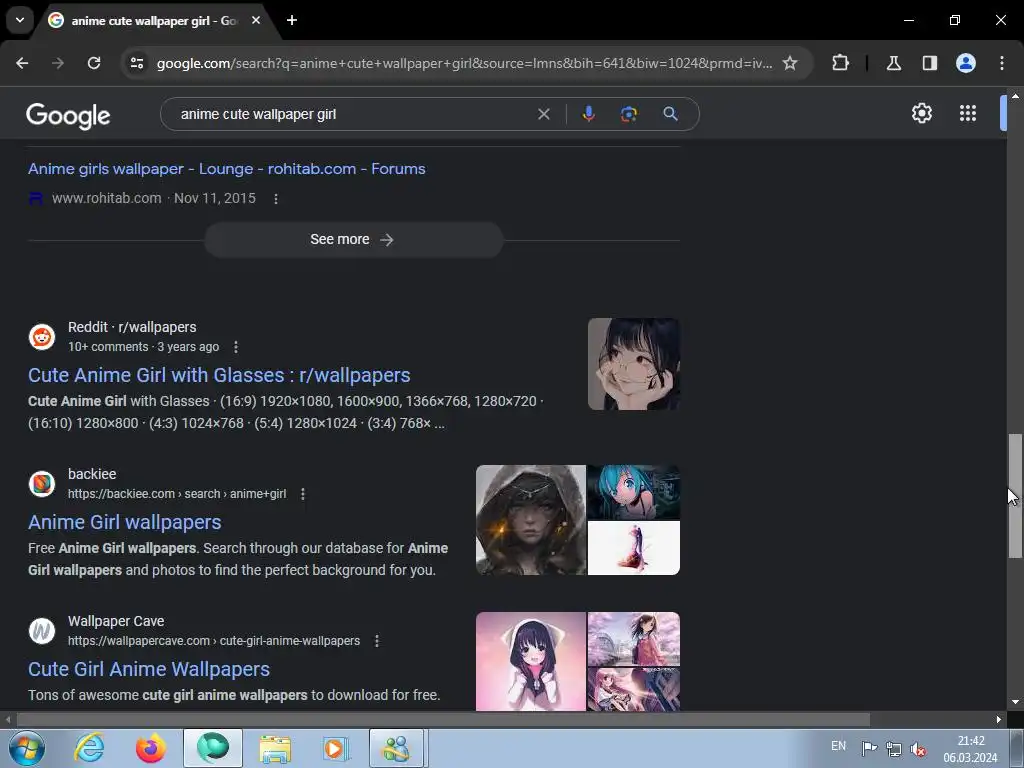Open the taskbar clock and date
This screenshot has height=768, width=1024.
click(970, 749)
